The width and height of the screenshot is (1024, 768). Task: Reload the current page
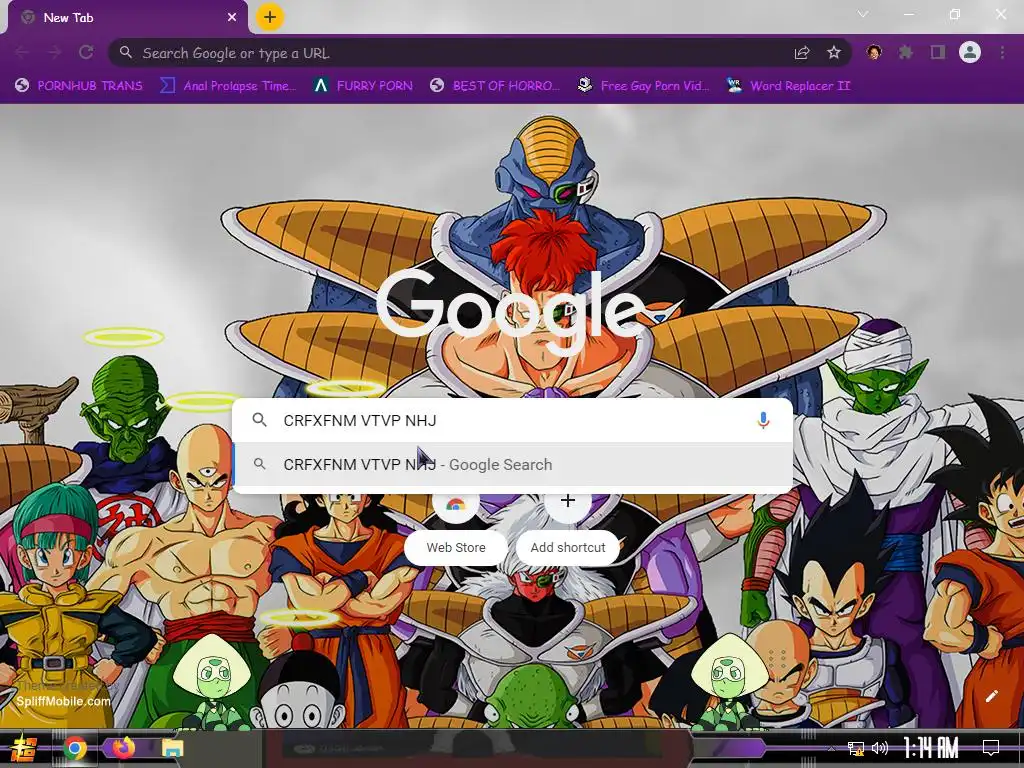coord(86,53)
